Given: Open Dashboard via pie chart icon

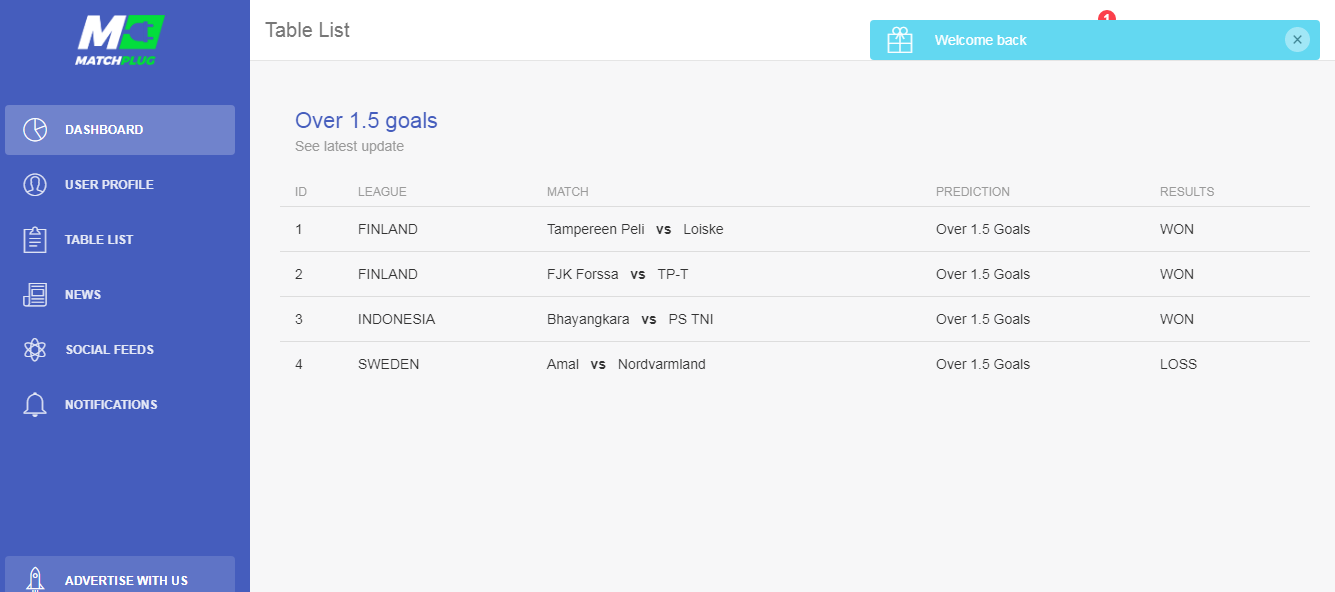Looking at the screenshot, I should coord(35,130).
